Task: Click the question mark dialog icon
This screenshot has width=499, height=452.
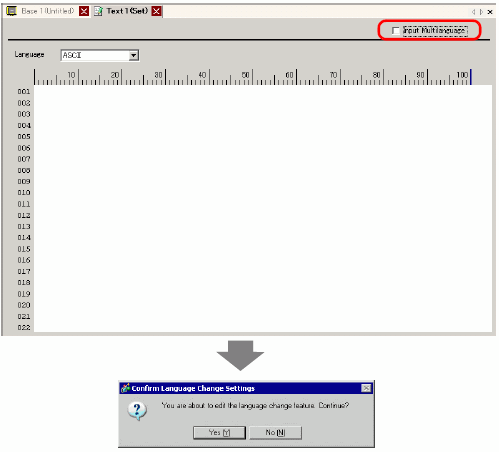Action: pos(137,411)
